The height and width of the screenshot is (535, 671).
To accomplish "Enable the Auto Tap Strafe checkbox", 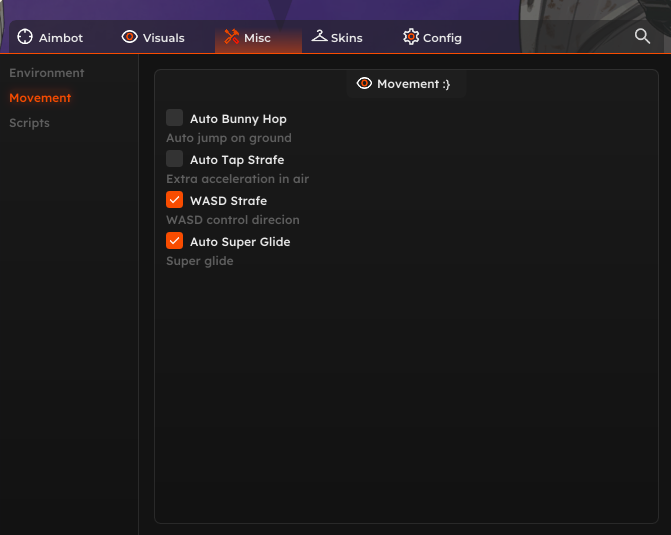I will point(175,159).
